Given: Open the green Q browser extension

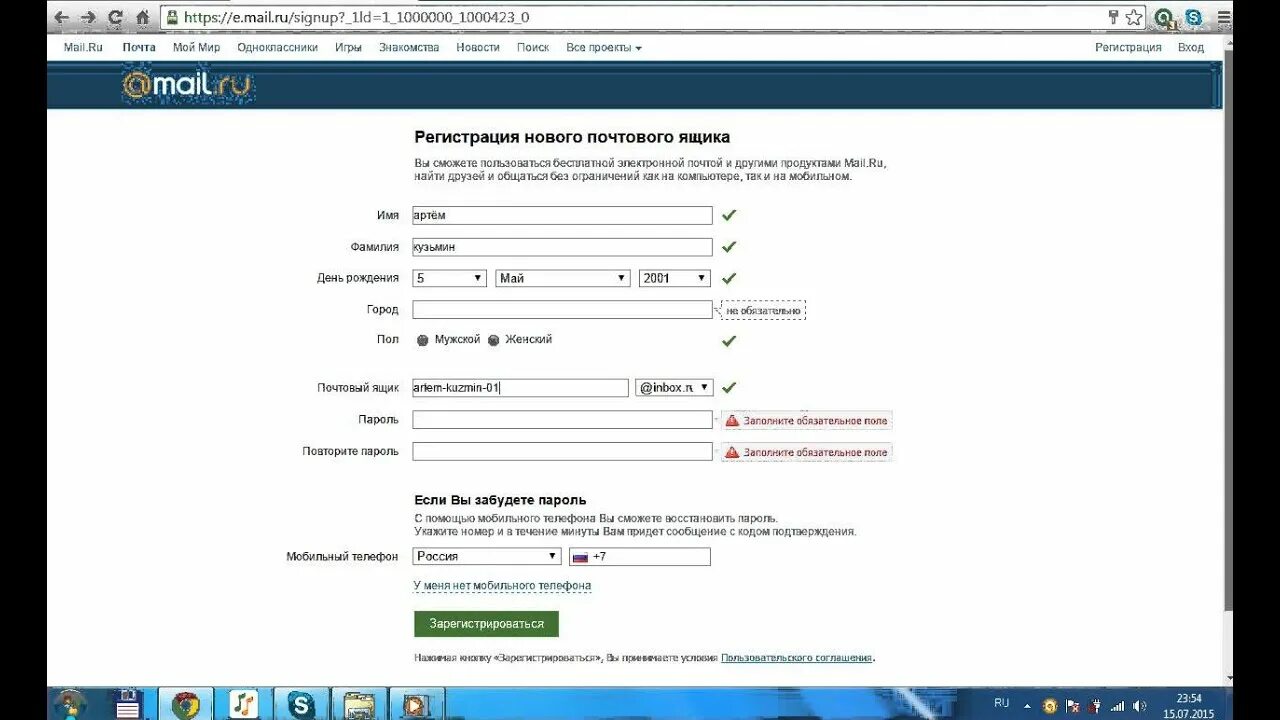Looking at the screenshot, I should [1164, 17].
